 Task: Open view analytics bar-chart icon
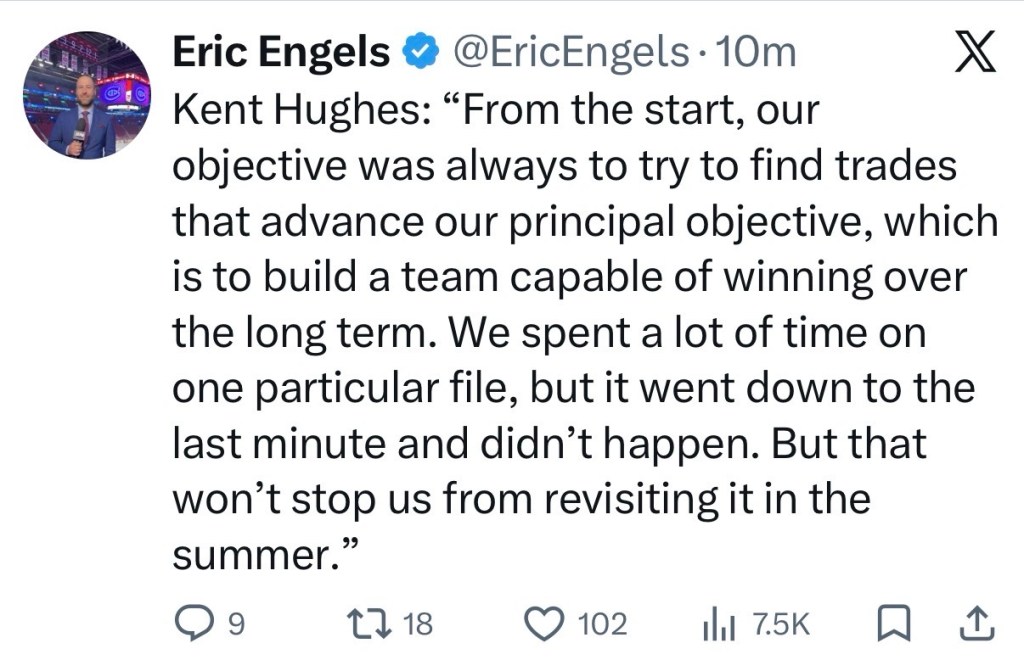(x=714, y=625)
